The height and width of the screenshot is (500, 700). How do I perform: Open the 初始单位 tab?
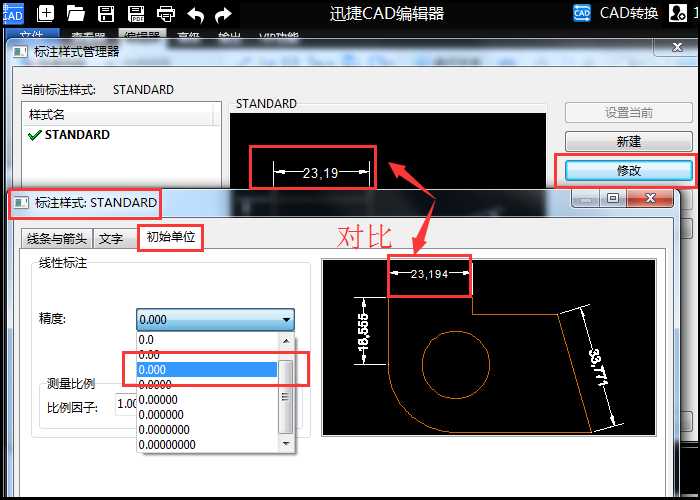(x=171, y=237)
